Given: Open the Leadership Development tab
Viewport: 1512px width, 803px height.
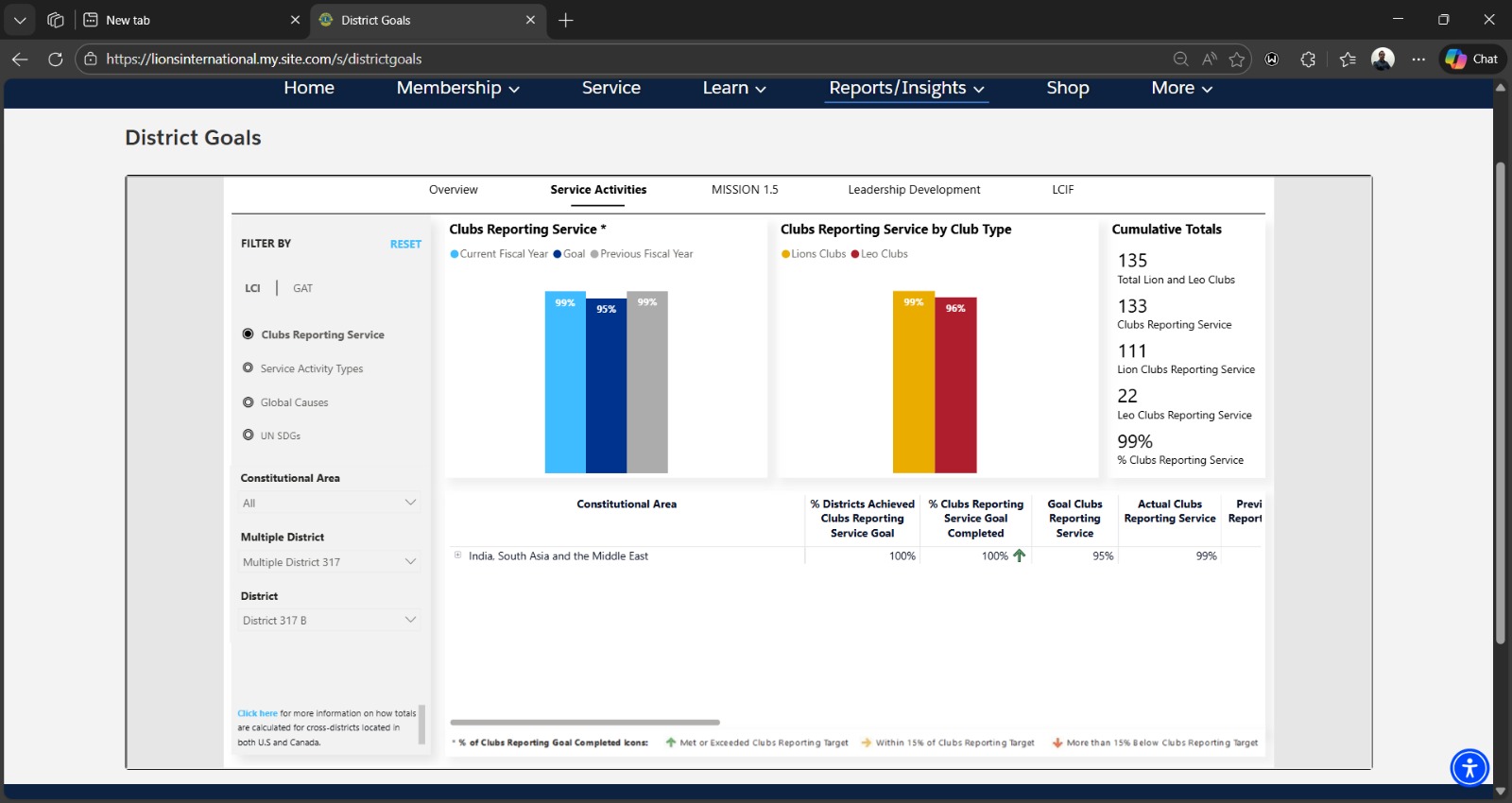Looking at the screenshot, I should (914, 190).
